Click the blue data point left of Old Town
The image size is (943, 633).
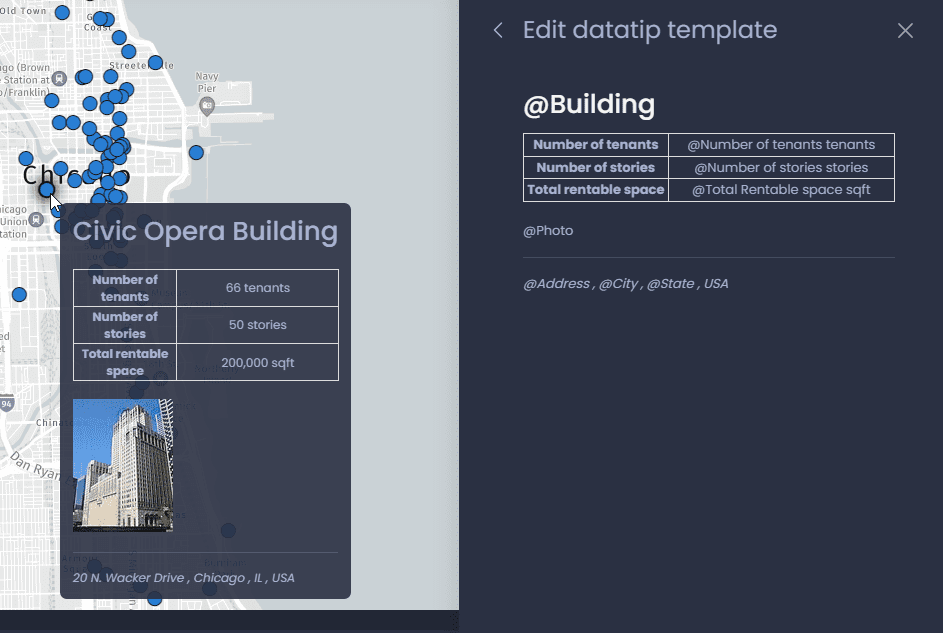[62, 13]
